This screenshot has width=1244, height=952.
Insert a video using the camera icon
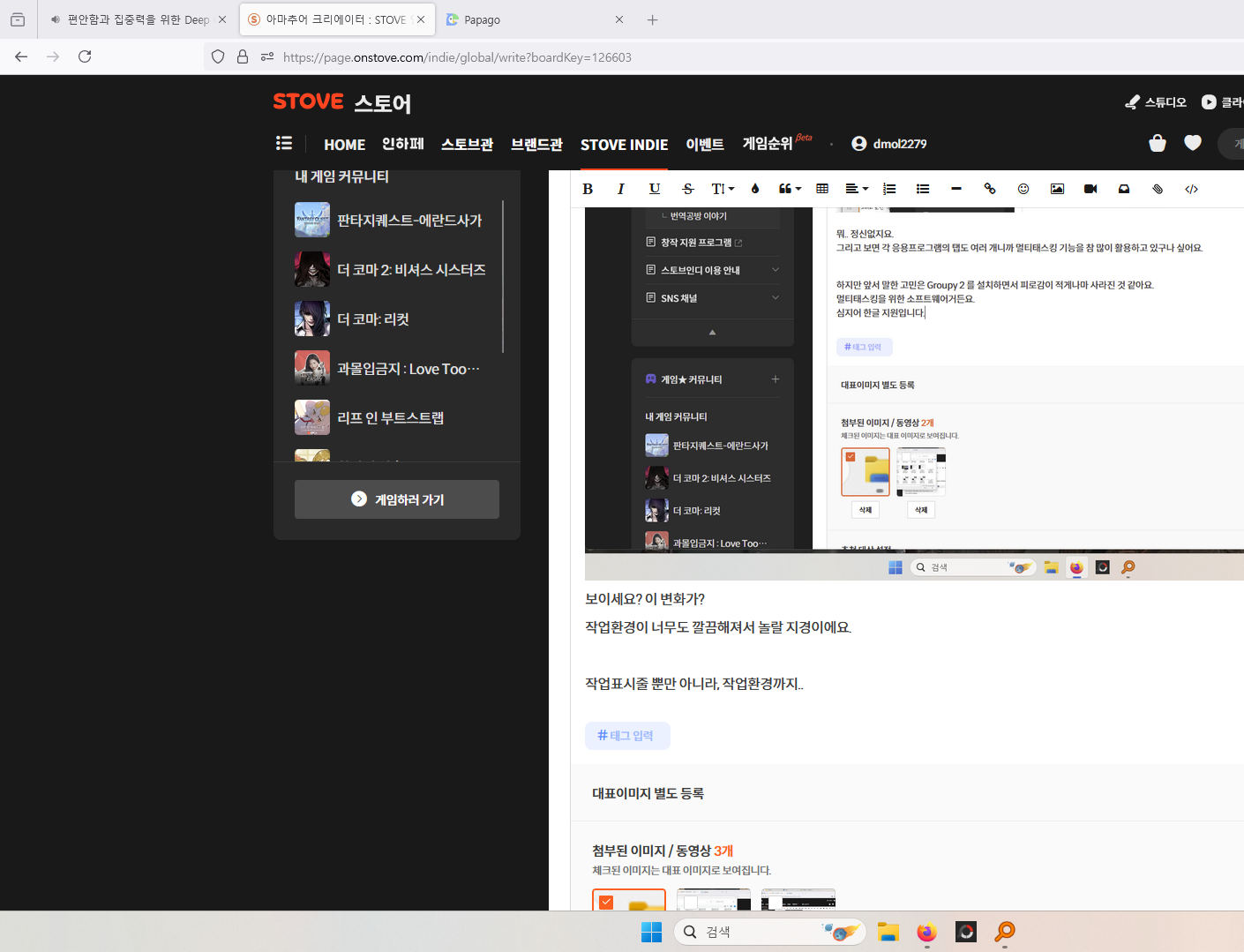point(1090,189)
